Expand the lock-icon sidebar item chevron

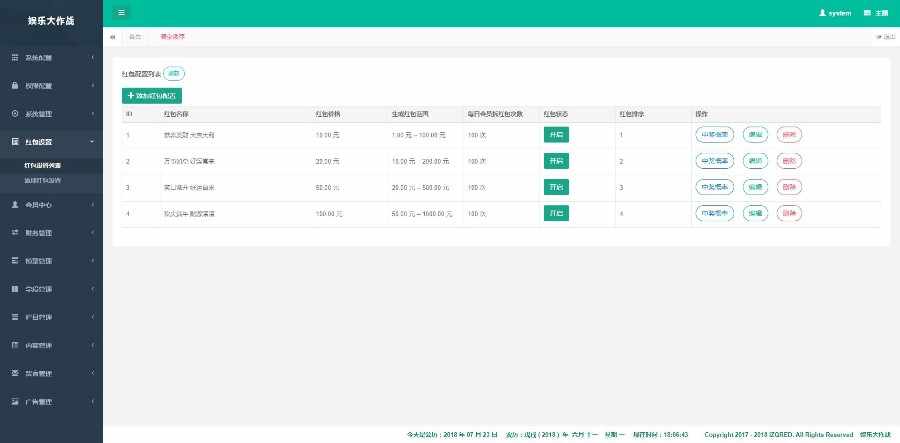[x=92, y=86]
